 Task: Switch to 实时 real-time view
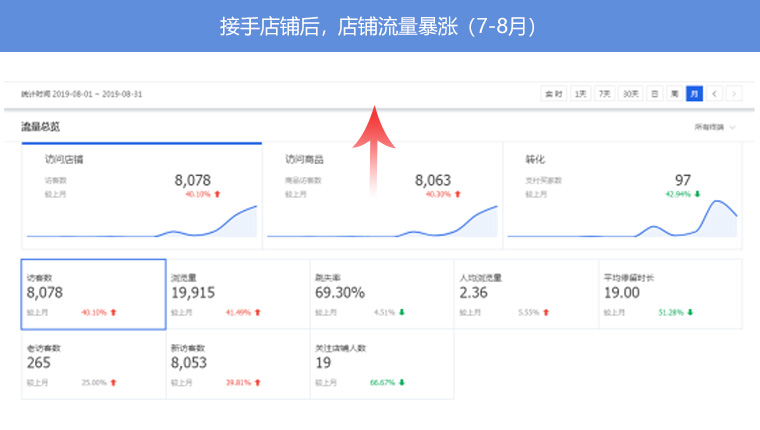(553, 94)
